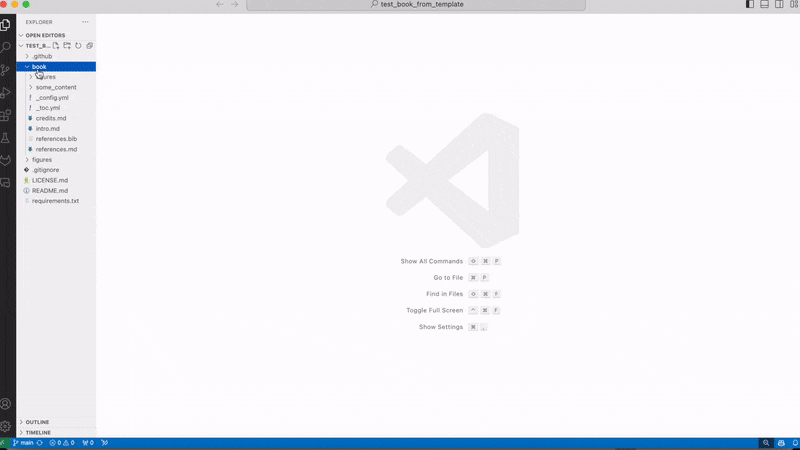The image size is (800, 450).
Task: Open the Testing flask view
Action: [6, 138]
